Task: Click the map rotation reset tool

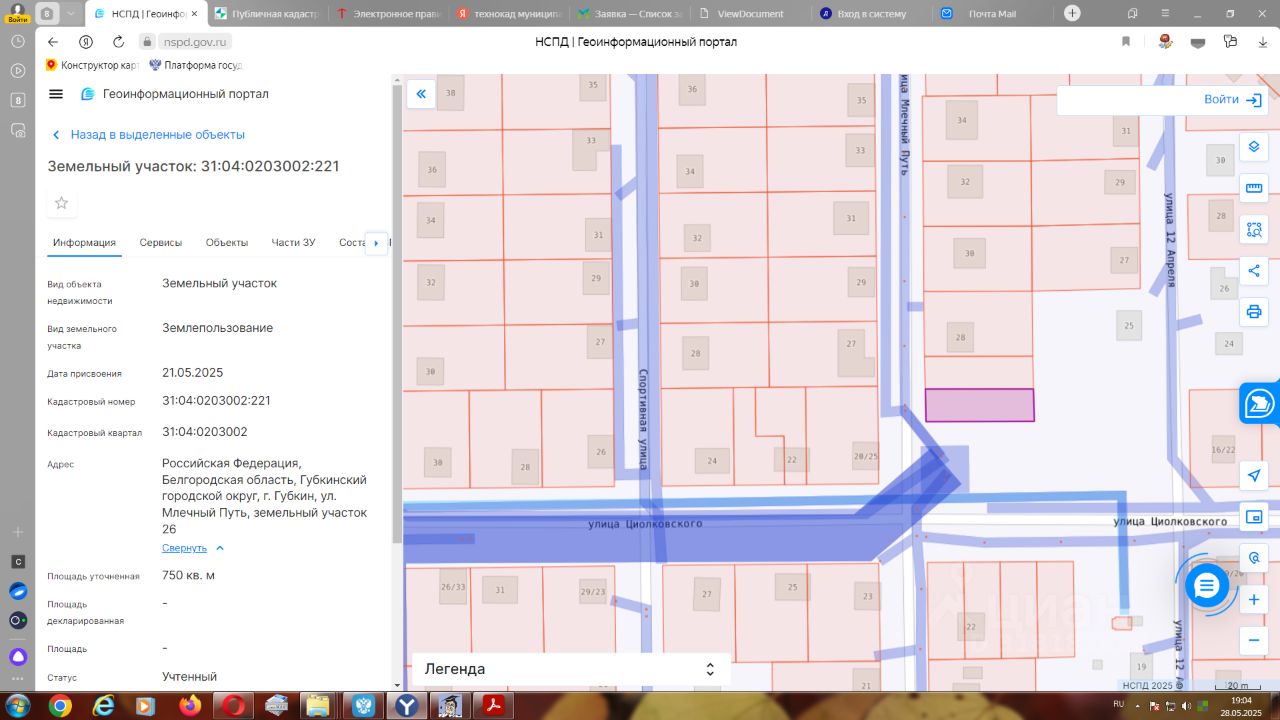Action: [x=1254, y=558]
